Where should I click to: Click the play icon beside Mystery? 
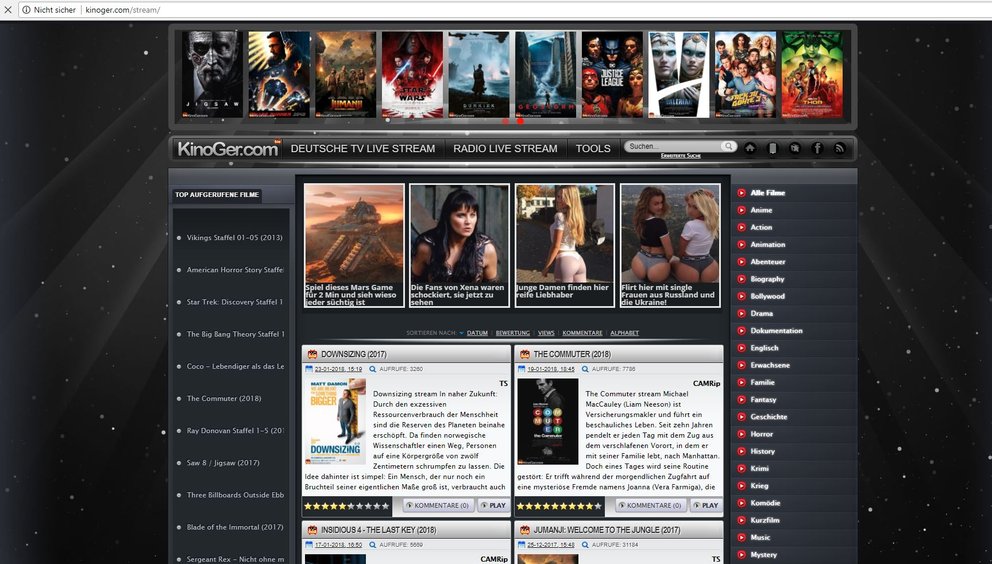pyautogui.click(x=741, y=555)
